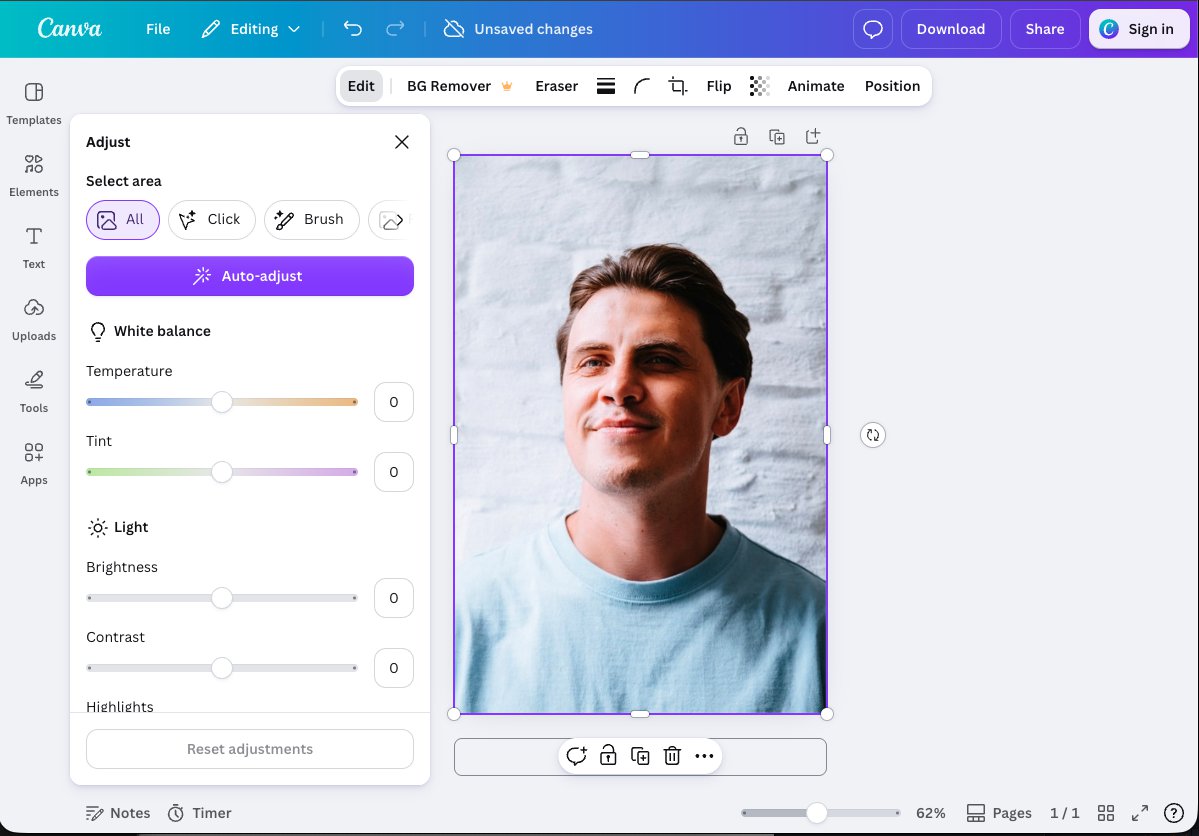The width and height of the screenshot is (1199, 836).
Task: Click the Unsaved changes status
Action: (x=518, y=29)
